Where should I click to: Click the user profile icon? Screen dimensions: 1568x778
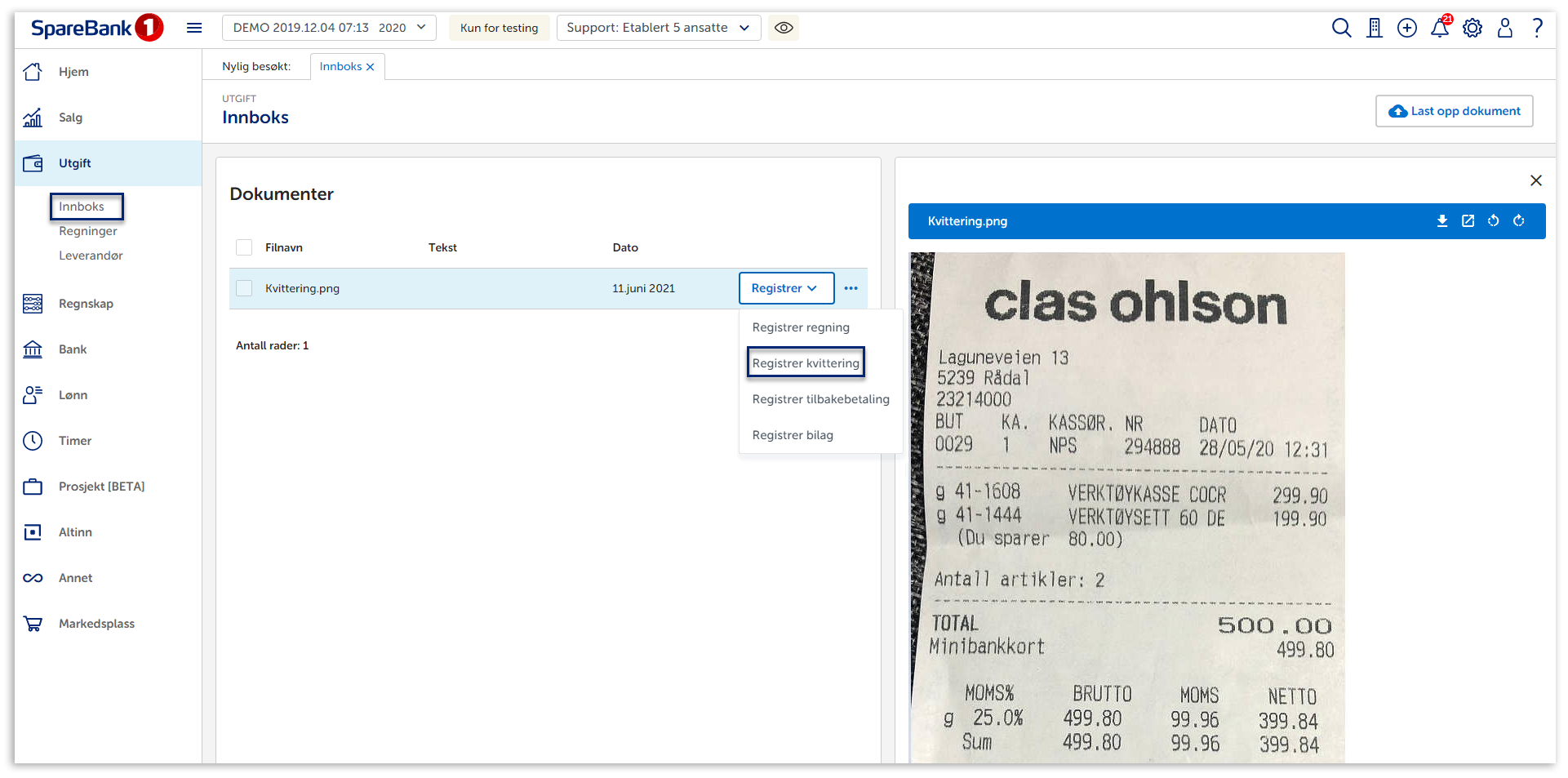(1505, 28)
